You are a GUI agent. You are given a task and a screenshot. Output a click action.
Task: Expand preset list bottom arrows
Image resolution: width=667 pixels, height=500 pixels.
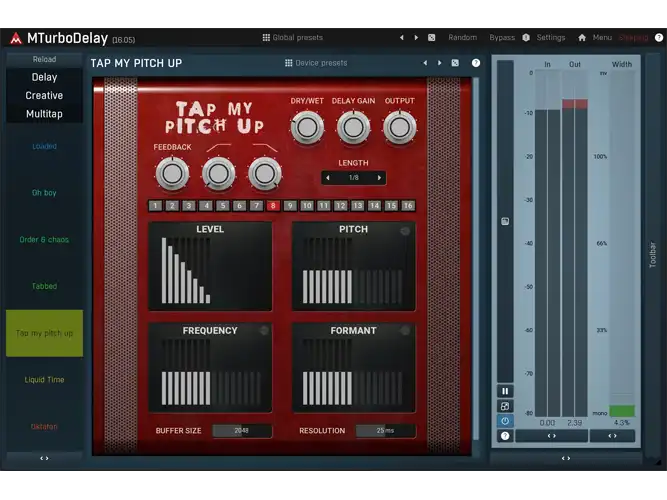pyautogui.click(x=44, y=458)
